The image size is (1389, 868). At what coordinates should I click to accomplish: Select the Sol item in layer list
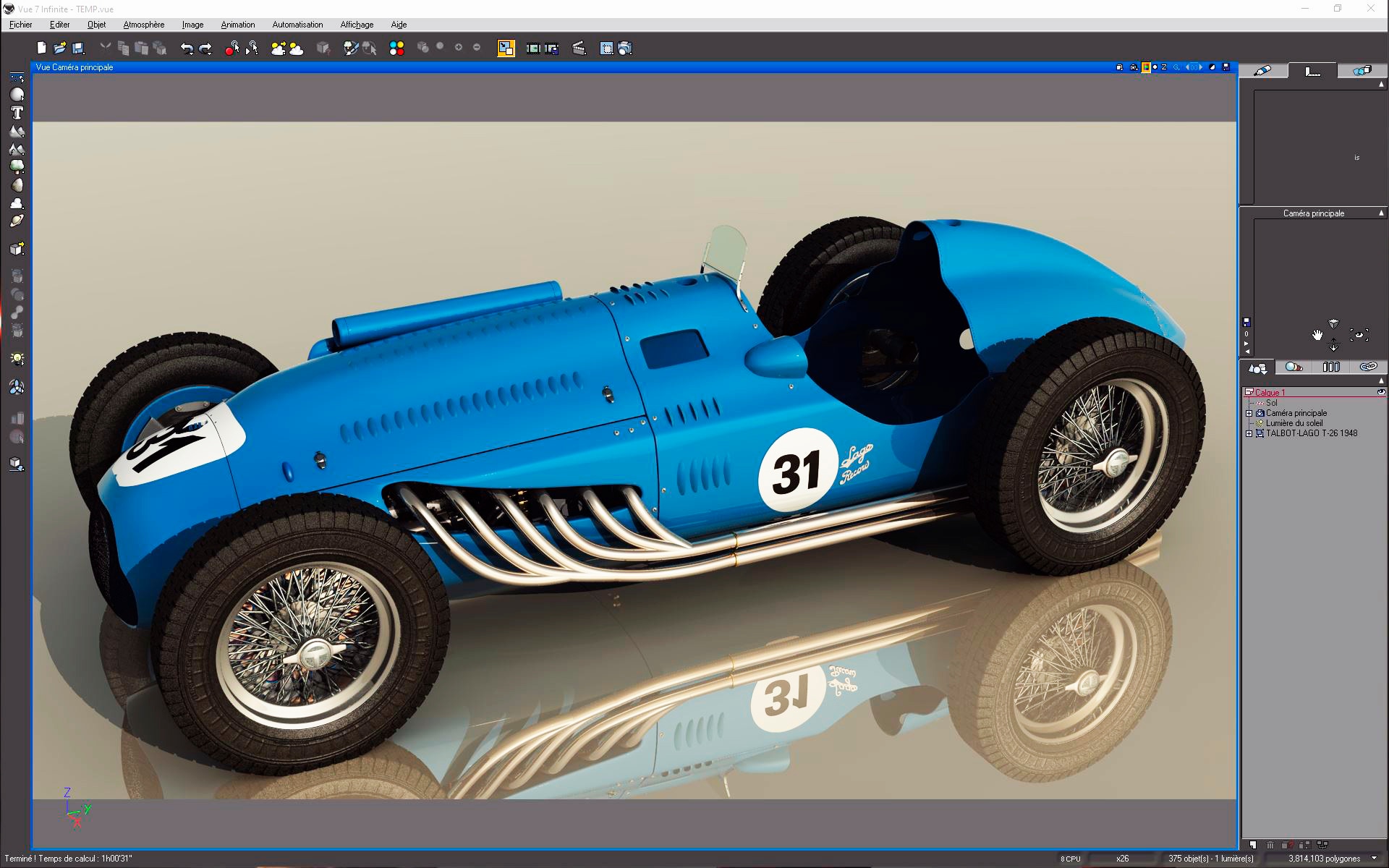1271,403
